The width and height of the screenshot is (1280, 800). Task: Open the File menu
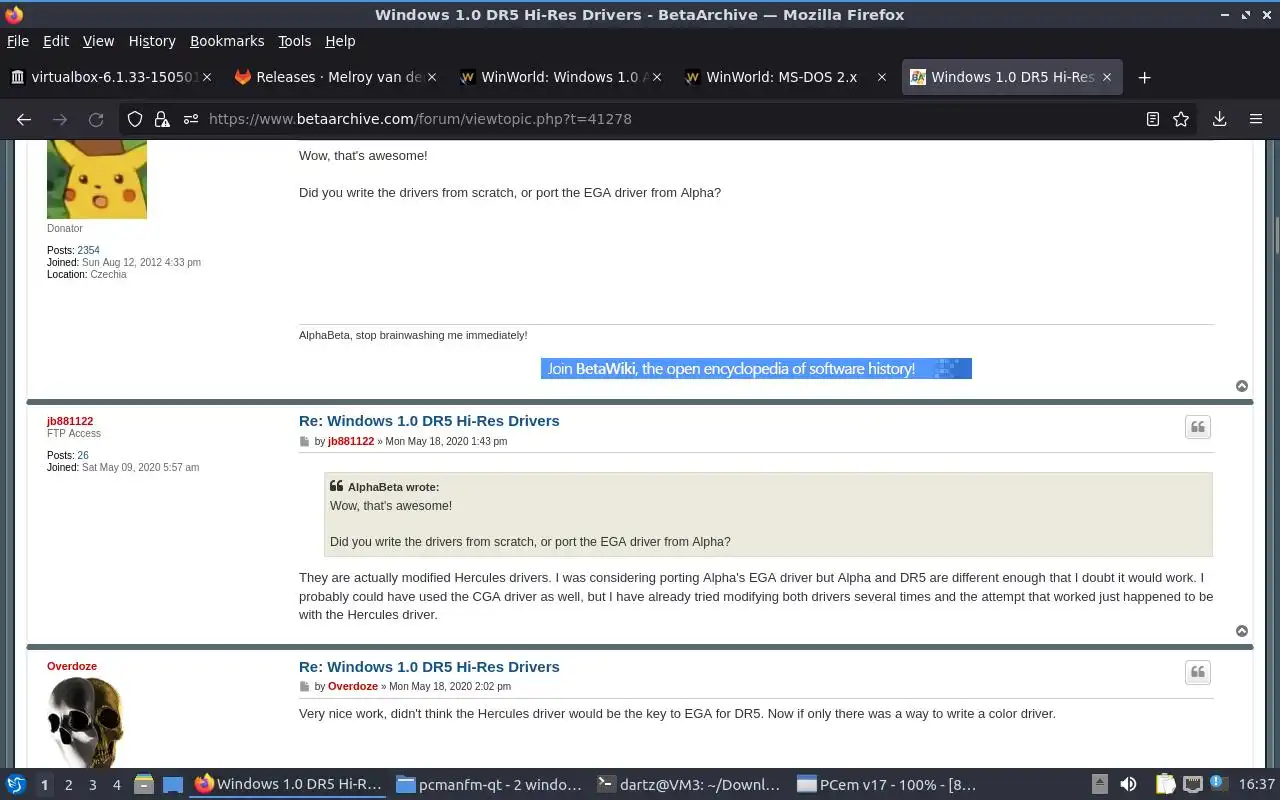tap(18, 41)
